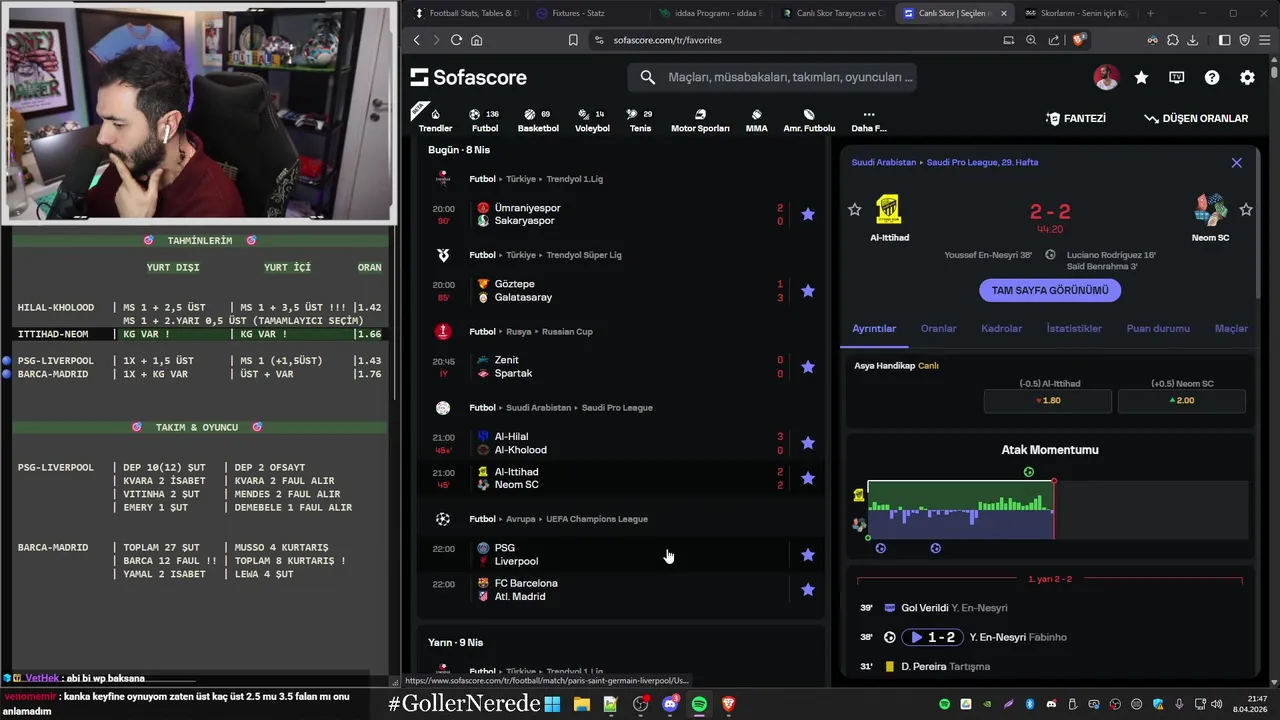Open the TV schedule icon

pos(1177,77)
